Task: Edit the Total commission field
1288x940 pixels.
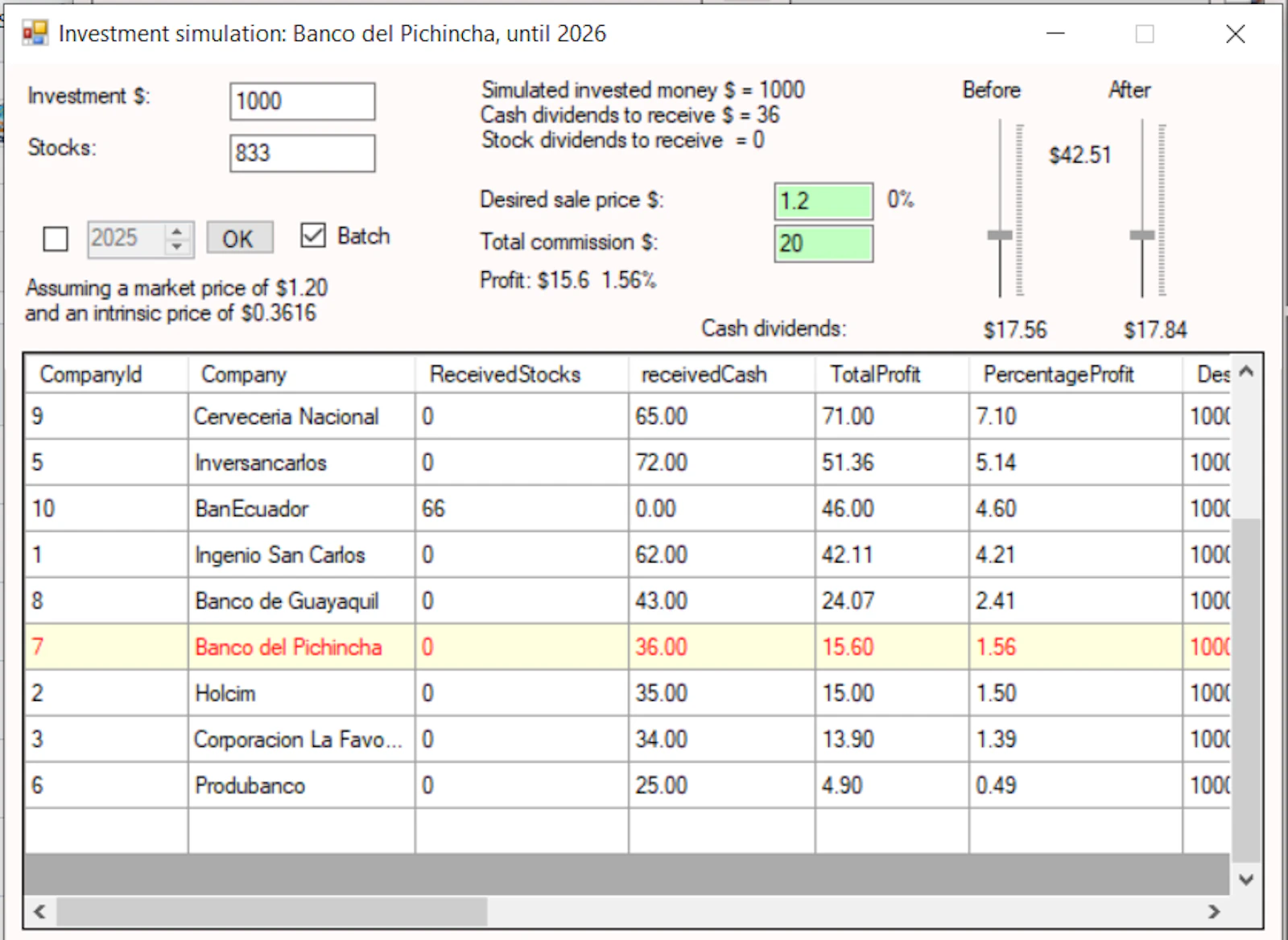Action: click(824, 244)
